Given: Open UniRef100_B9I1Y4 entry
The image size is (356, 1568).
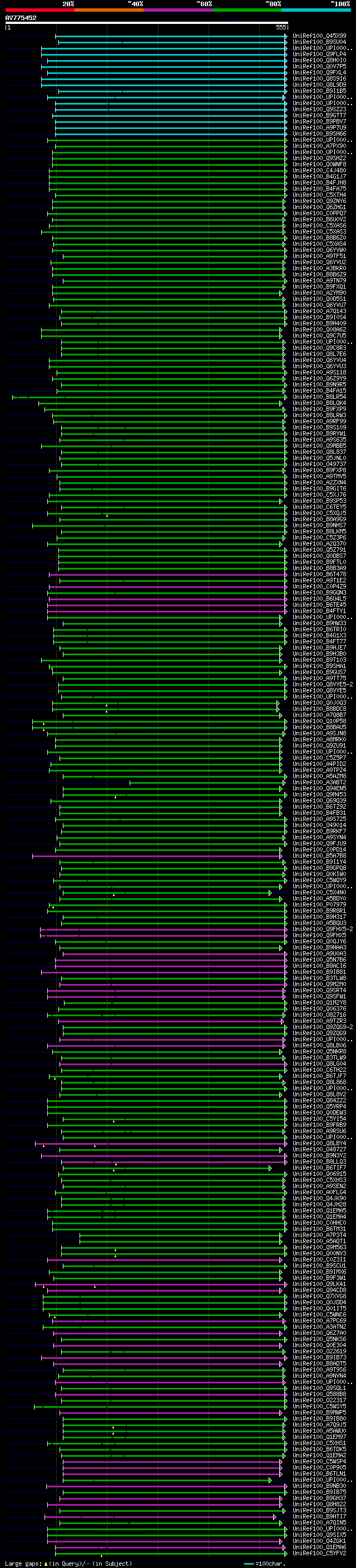Looking at the screenshot, I should click(x=319, y=862).
